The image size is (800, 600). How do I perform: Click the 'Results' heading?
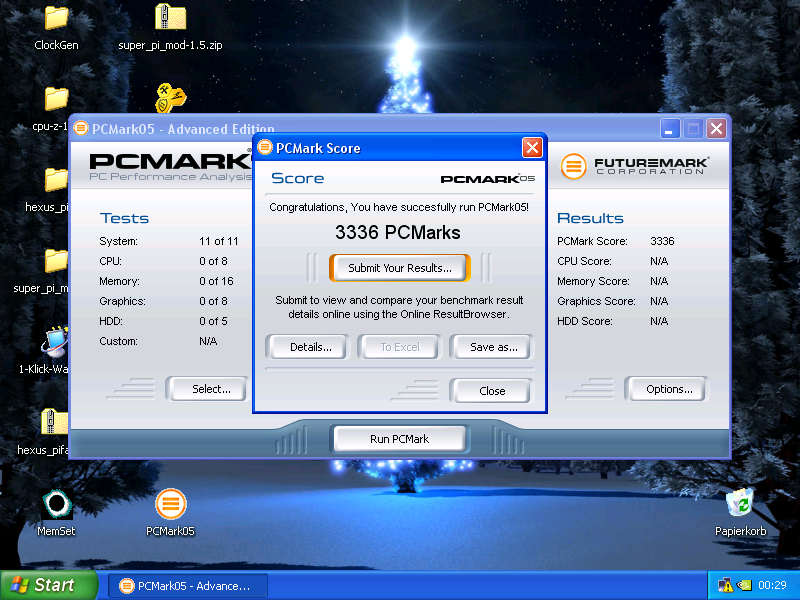[x=590, y=218]
